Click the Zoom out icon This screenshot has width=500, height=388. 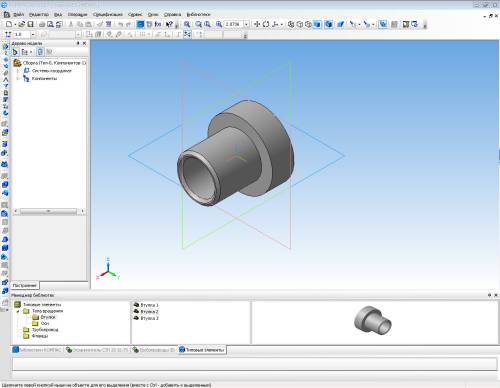(x=207, y=24)
